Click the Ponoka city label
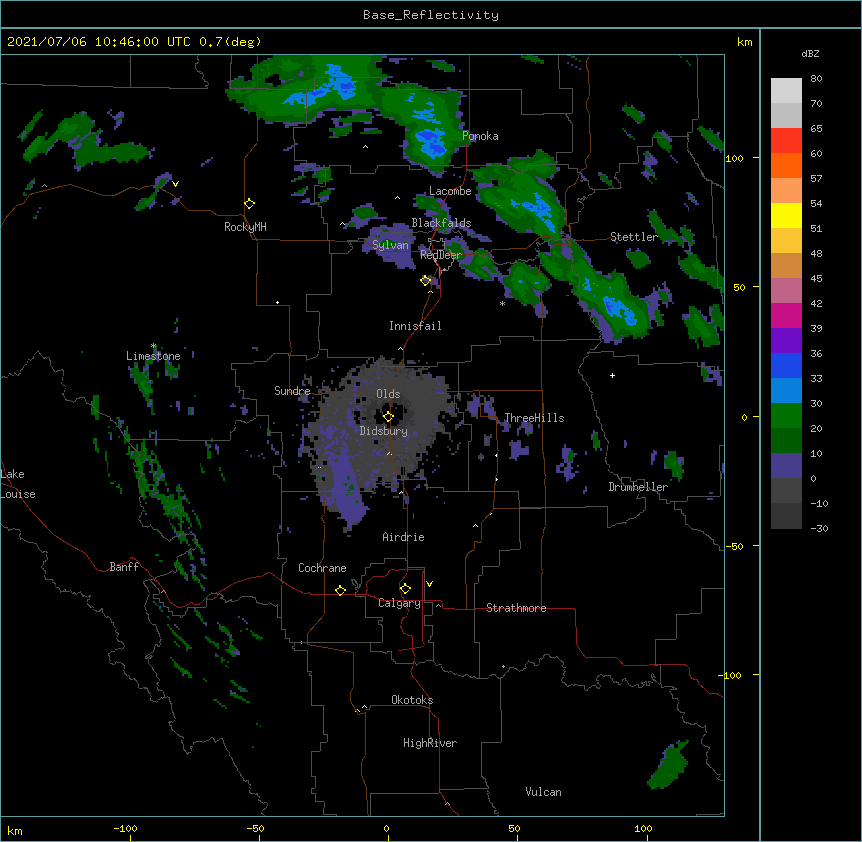This screenshot has width=862, height=842. click(x=480, y=136)
